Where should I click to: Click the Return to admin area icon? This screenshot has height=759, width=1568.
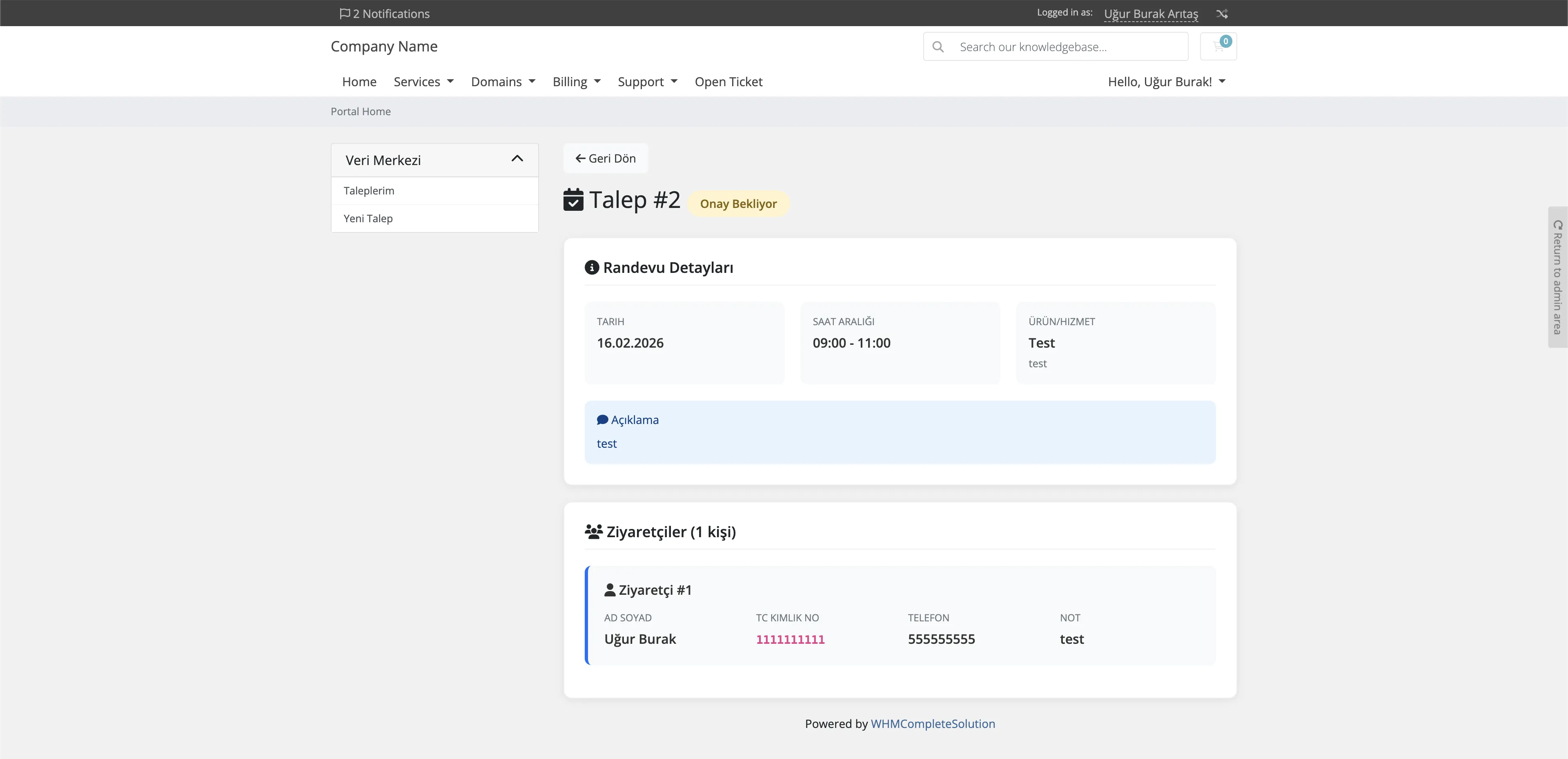coord(1558,225)
